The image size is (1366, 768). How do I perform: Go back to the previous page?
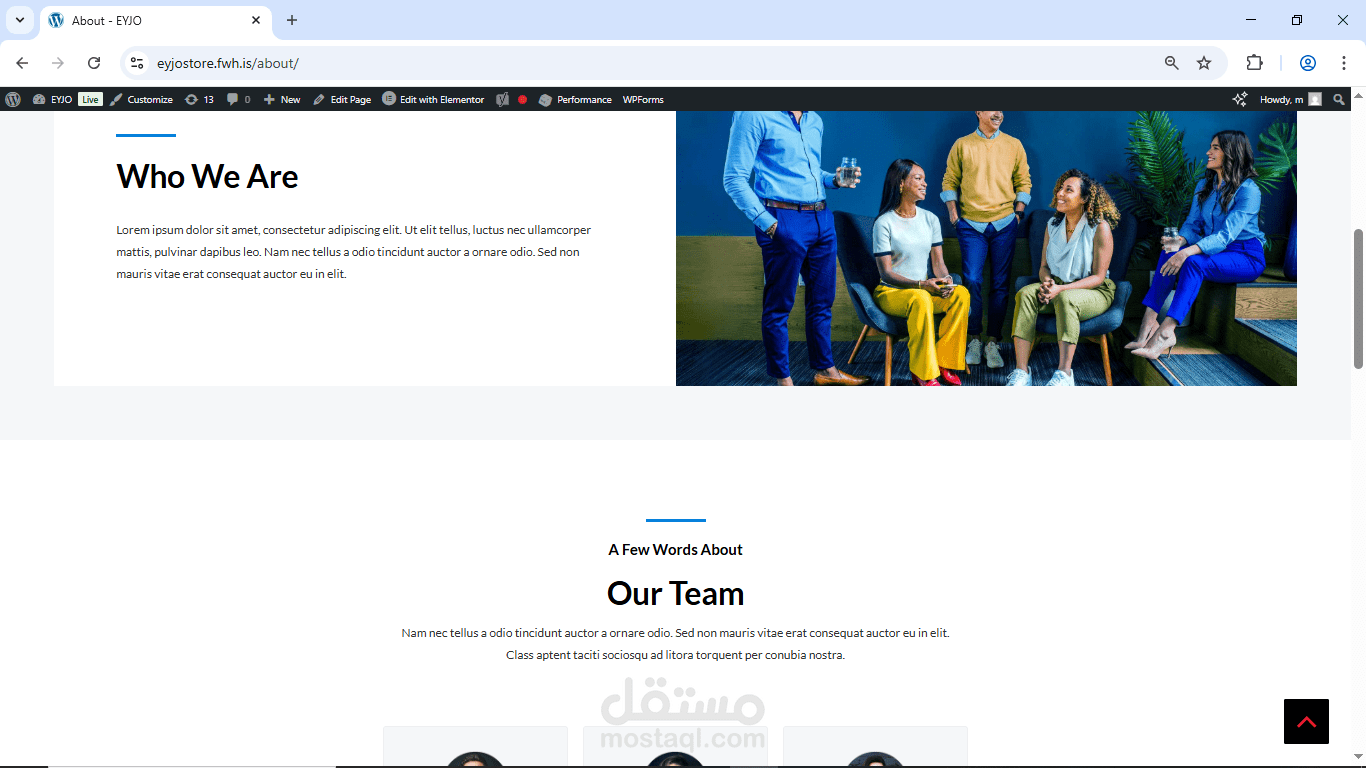tap(22, 63)
